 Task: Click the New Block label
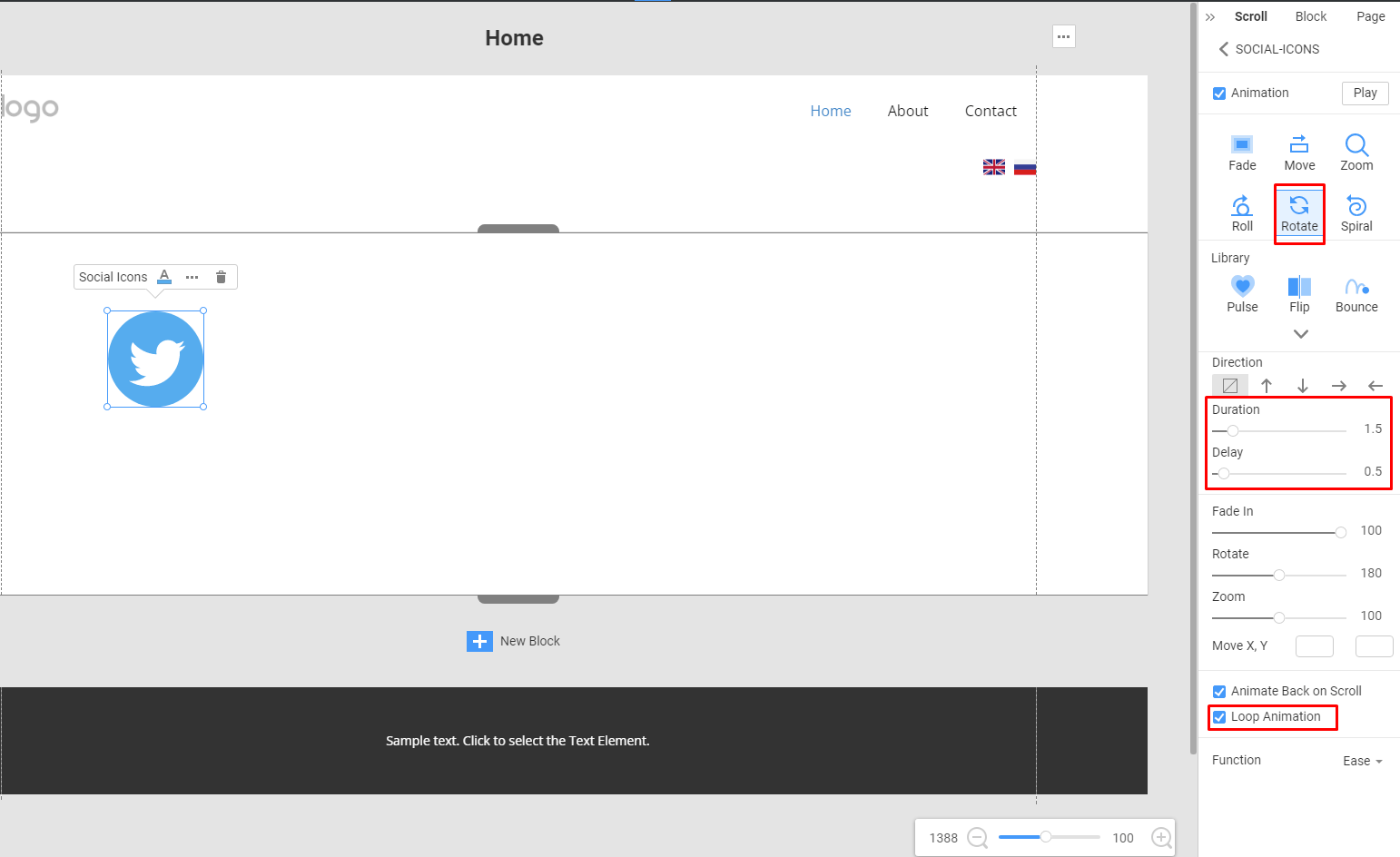530,641
